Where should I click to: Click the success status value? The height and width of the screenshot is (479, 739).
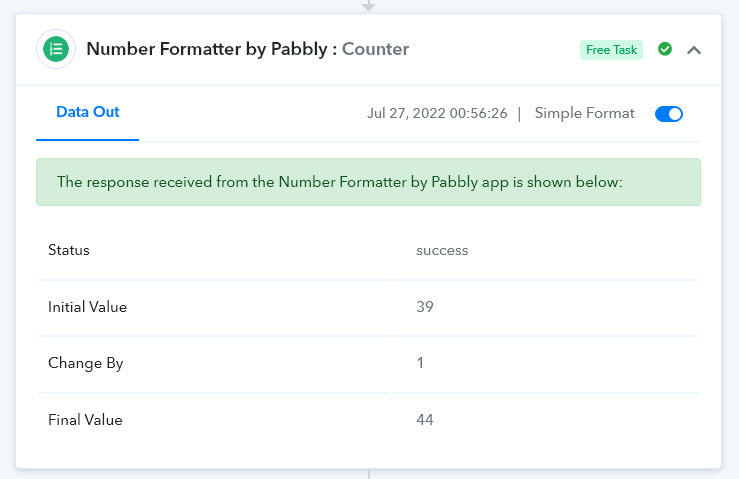[442, 250]
